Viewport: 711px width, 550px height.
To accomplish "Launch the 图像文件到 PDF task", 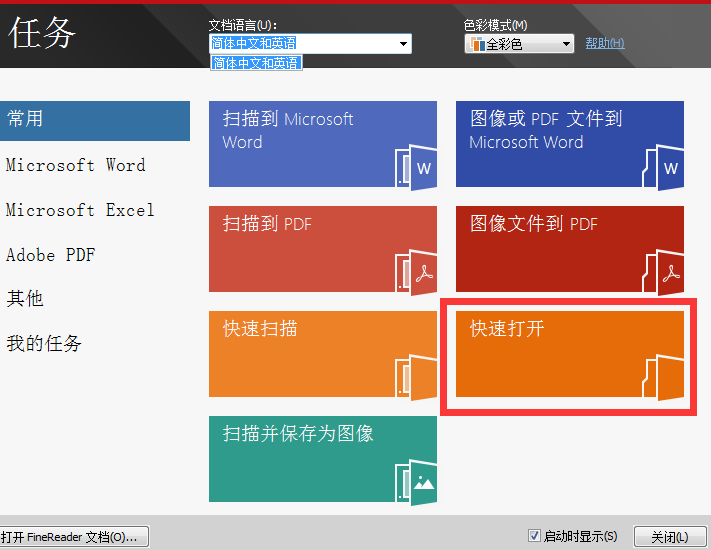I will coord(570,249).
